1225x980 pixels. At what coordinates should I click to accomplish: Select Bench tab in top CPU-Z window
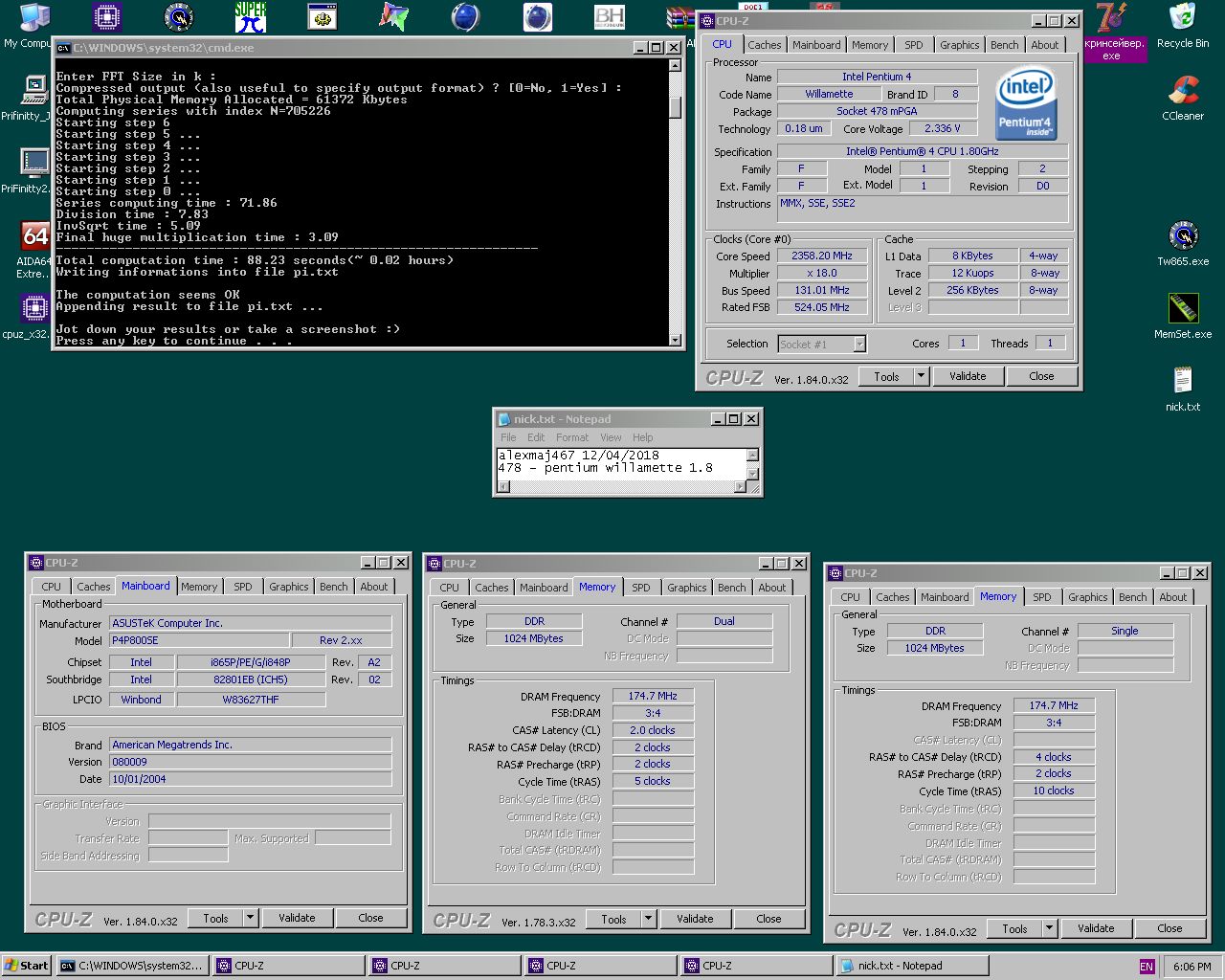[x=1005, y=45]
